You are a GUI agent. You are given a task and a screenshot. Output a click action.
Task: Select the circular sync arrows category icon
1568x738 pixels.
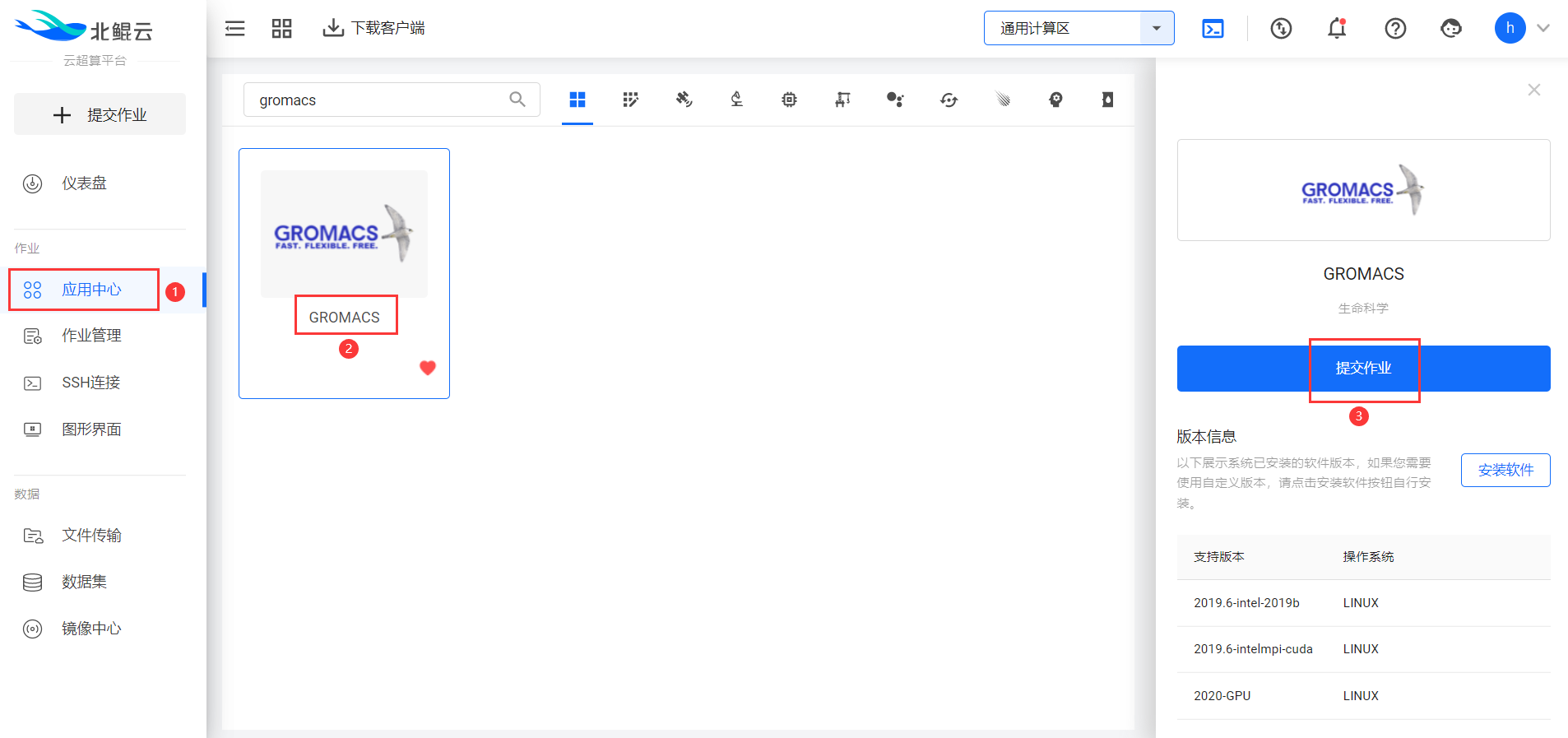pos(949,100)
